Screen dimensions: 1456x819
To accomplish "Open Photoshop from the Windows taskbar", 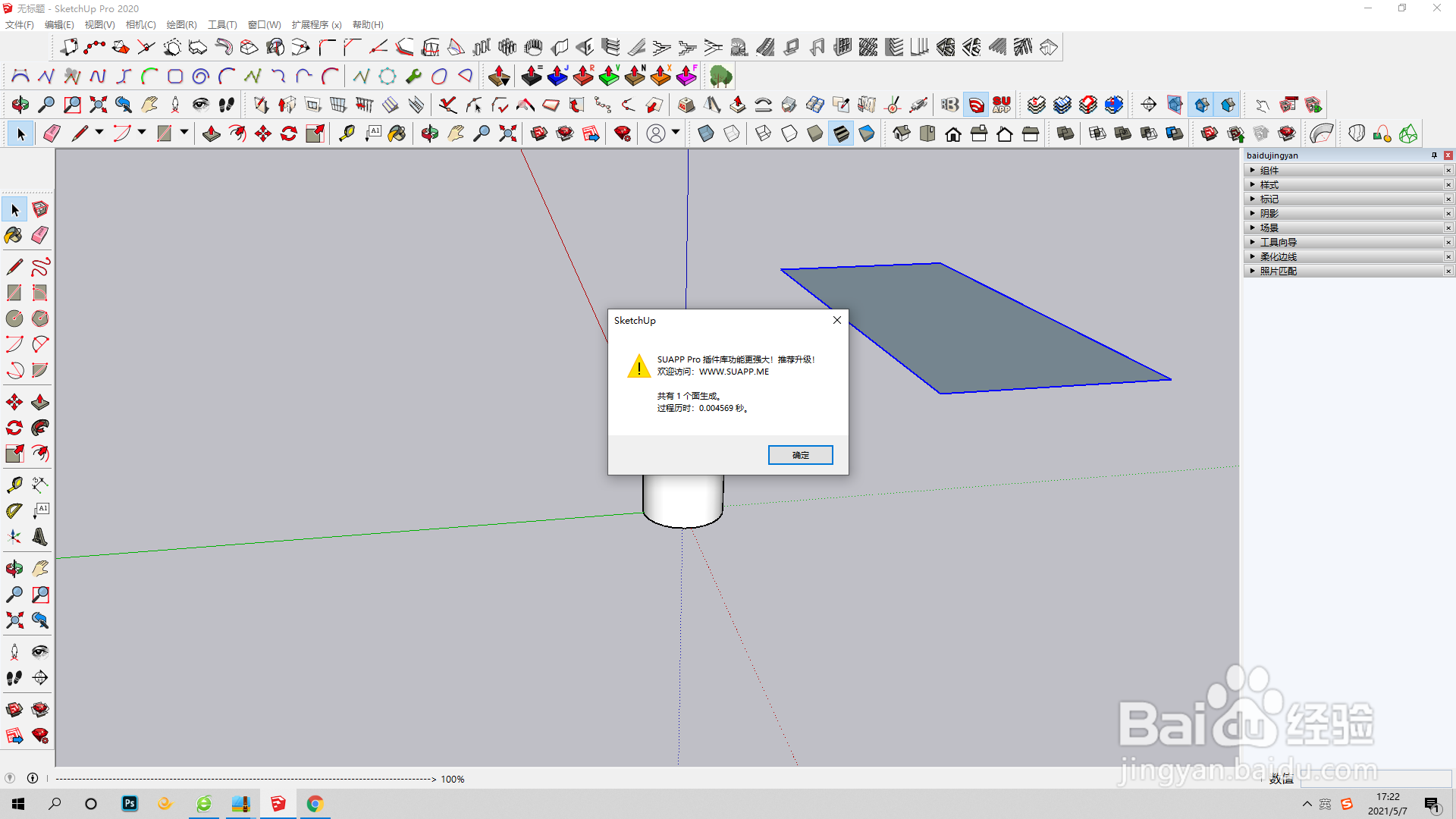I will pos(130,804).
